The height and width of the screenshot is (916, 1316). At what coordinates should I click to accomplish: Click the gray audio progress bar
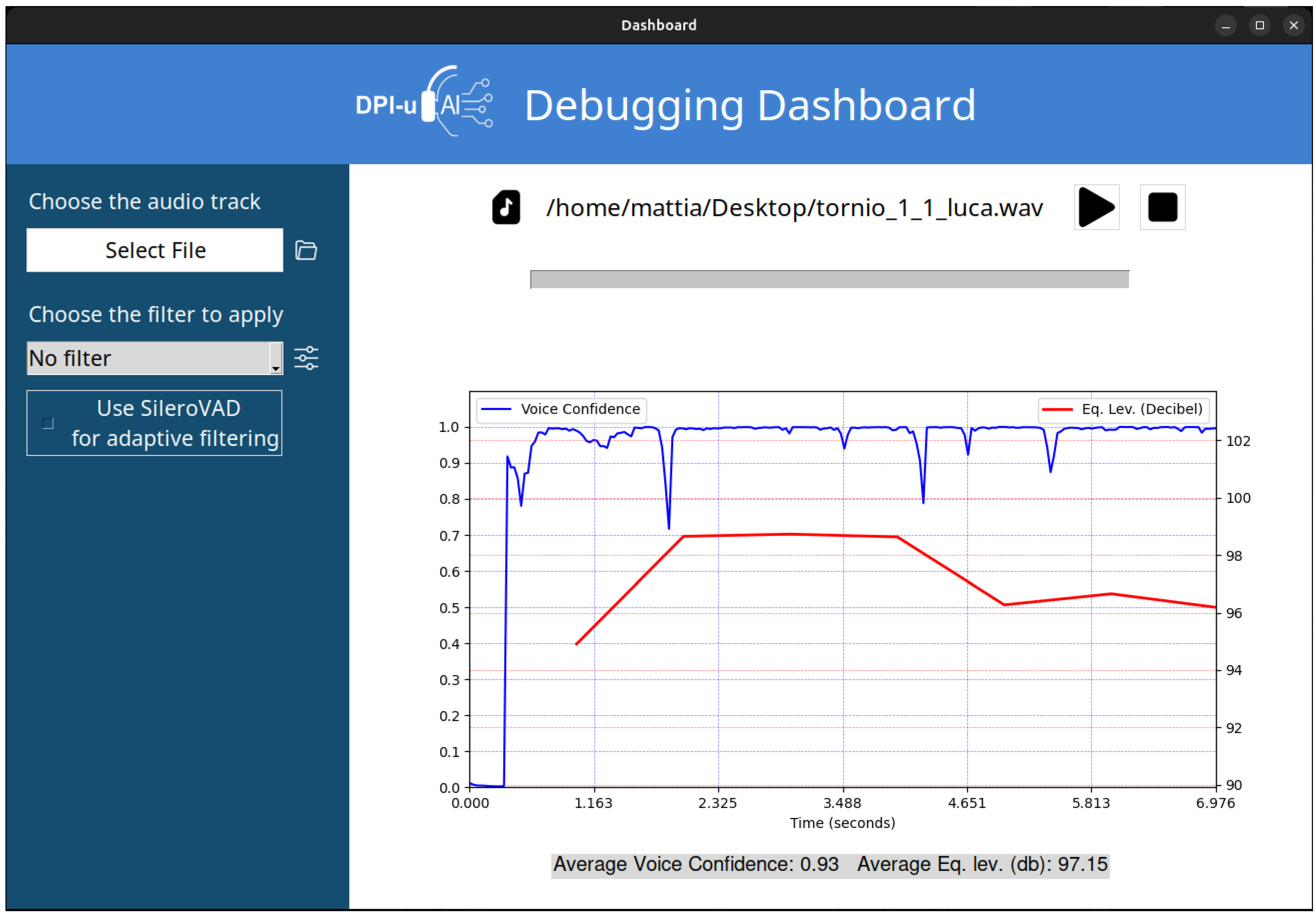click(829, 280)
